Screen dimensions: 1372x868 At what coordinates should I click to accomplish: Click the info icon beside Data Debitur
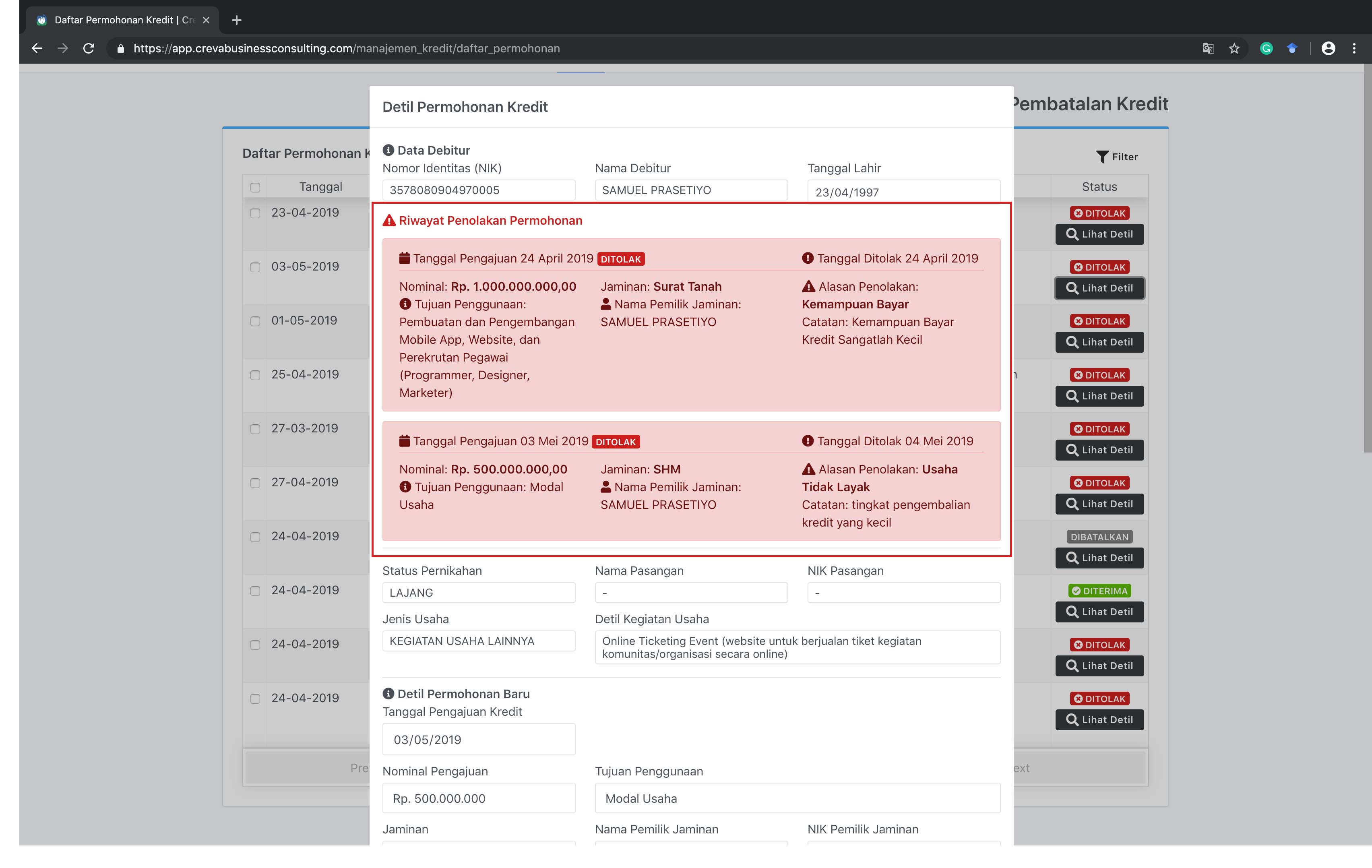point(388,150)
